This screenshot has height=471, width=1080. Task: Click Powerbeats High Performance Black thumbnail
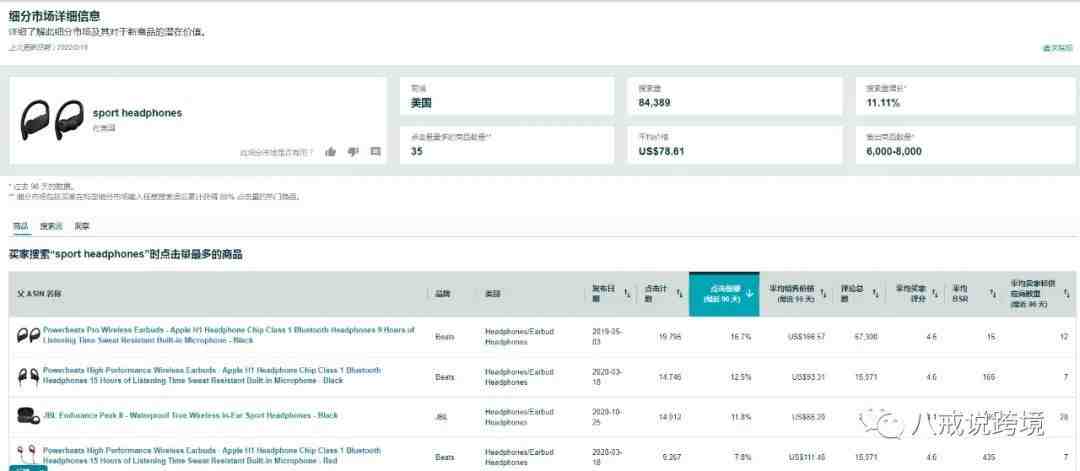(28, 377)
